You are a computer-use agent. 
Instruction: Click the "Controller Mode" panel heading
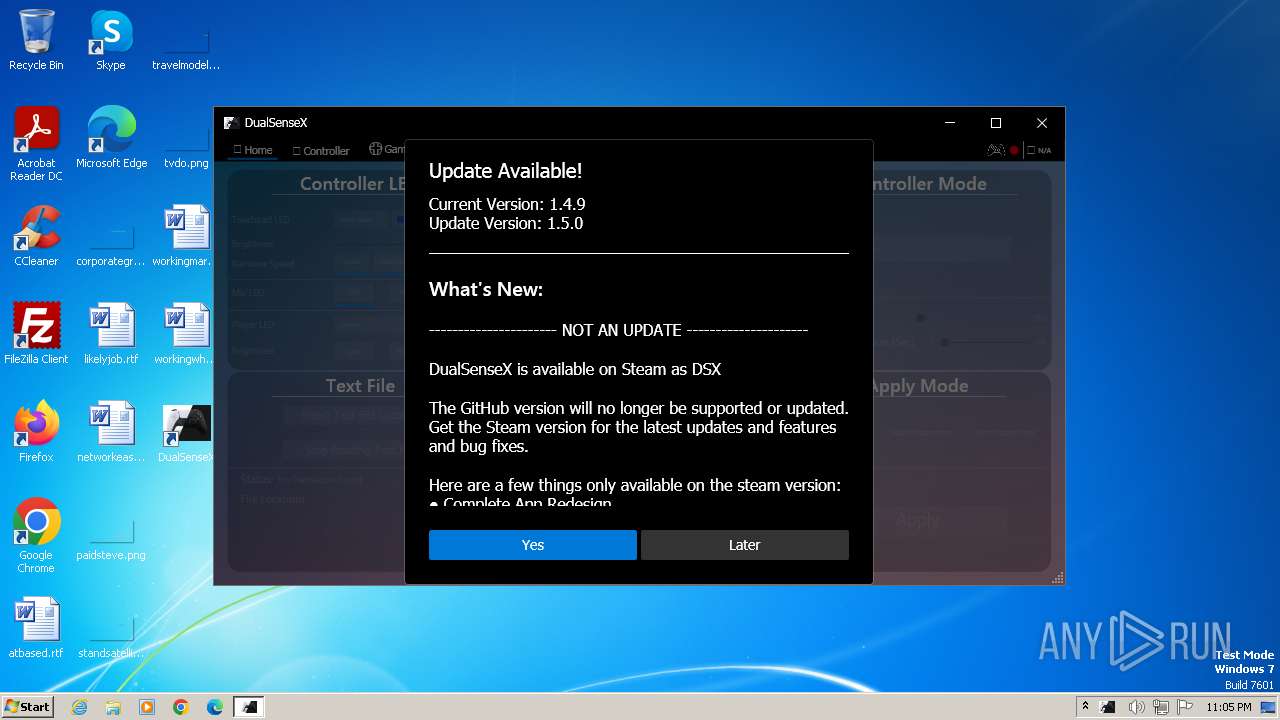[930, 184]
